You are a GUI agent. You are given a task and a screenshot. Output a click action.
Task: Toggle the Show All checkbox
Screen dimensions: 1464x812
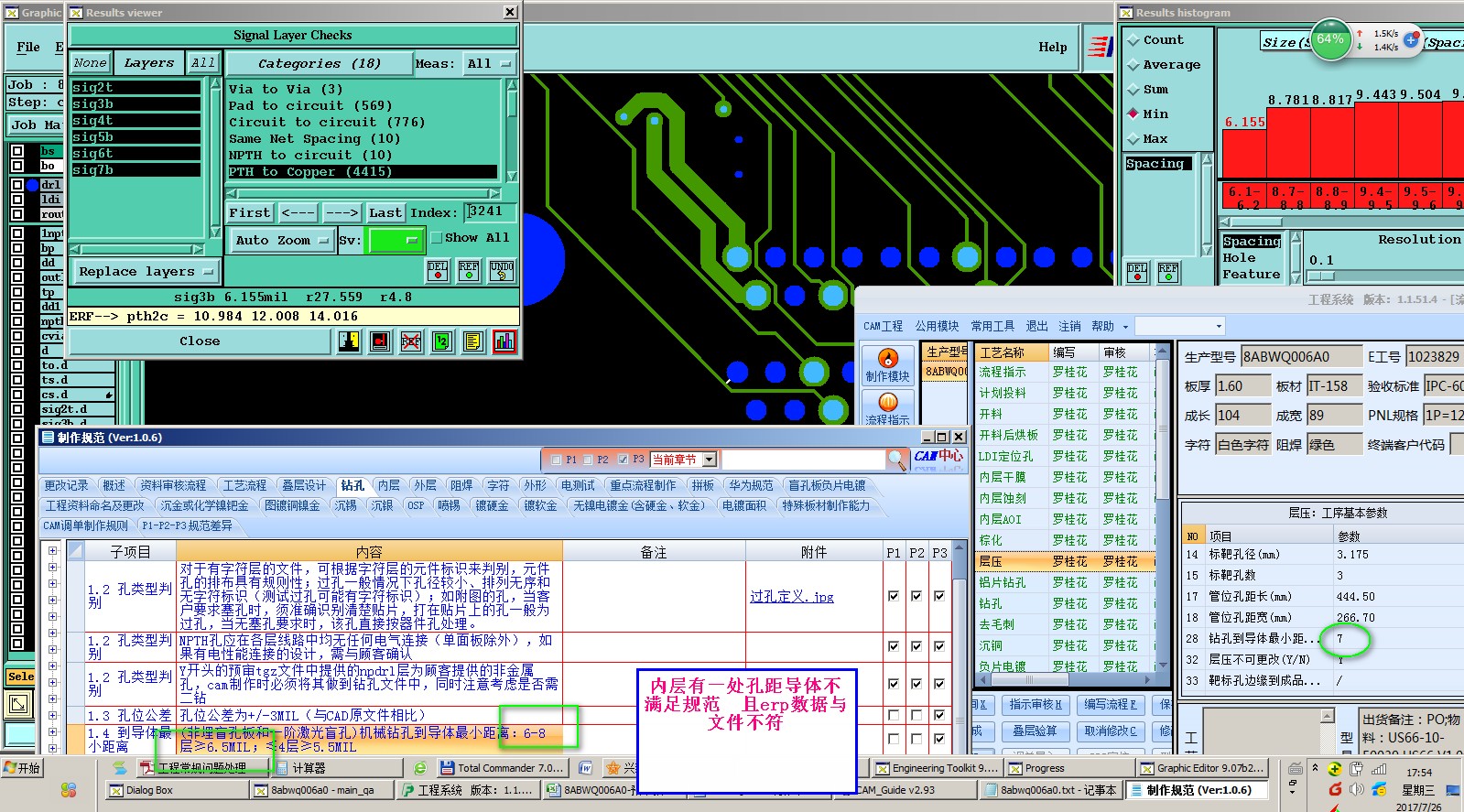[437, 238]
